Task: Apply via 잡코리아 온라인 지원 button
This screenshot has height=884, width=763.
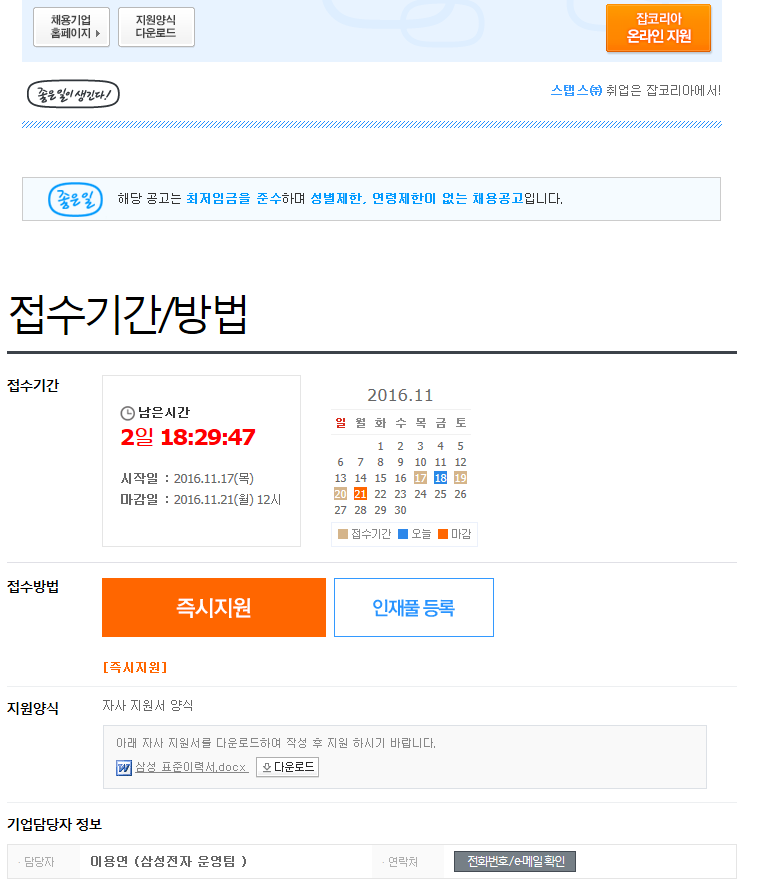Action: coord(659,28)
